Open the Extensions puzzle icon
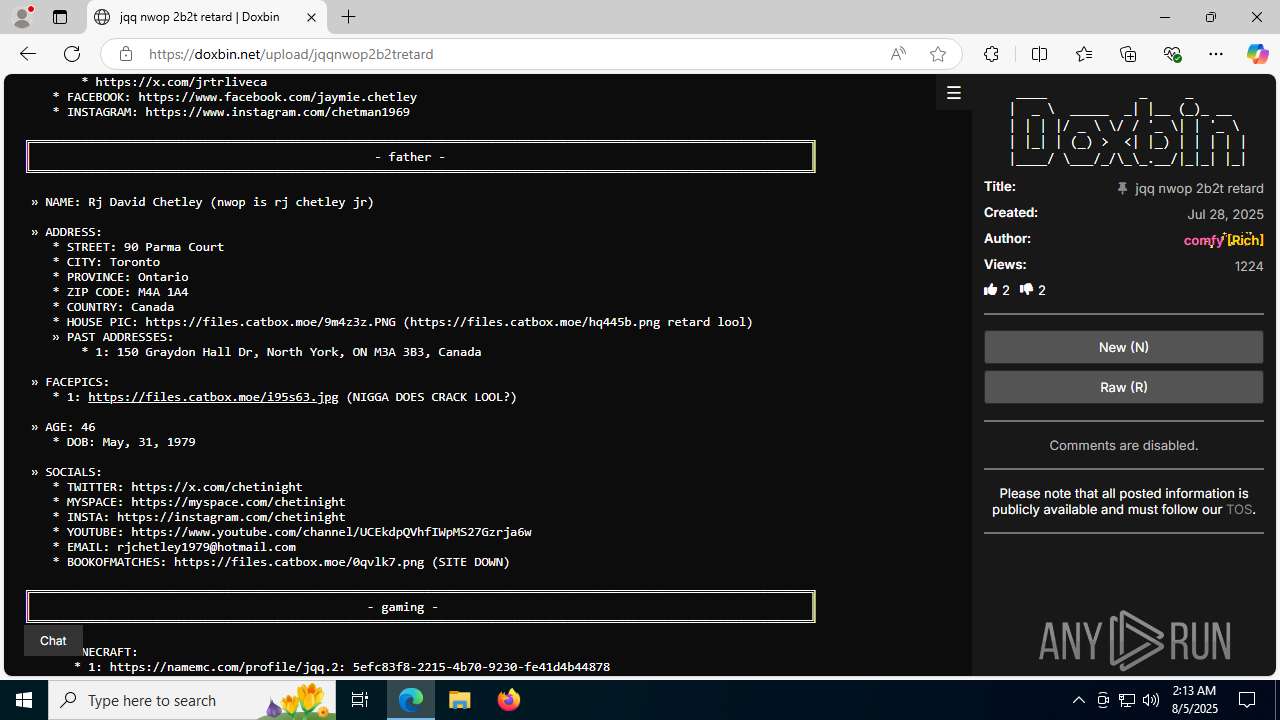The image size is (1280, 720). (x=991, y=54)
